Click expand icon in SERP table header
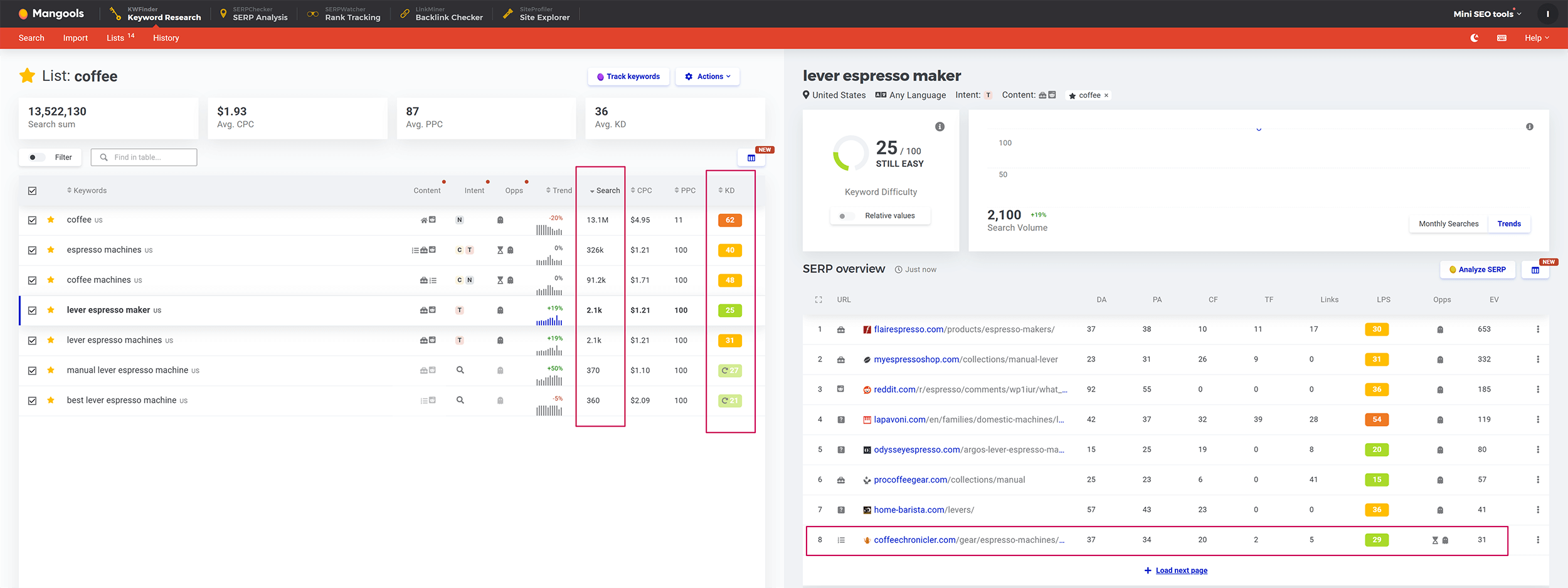This screenshot has width=1568, height=588. coord(818,300)
